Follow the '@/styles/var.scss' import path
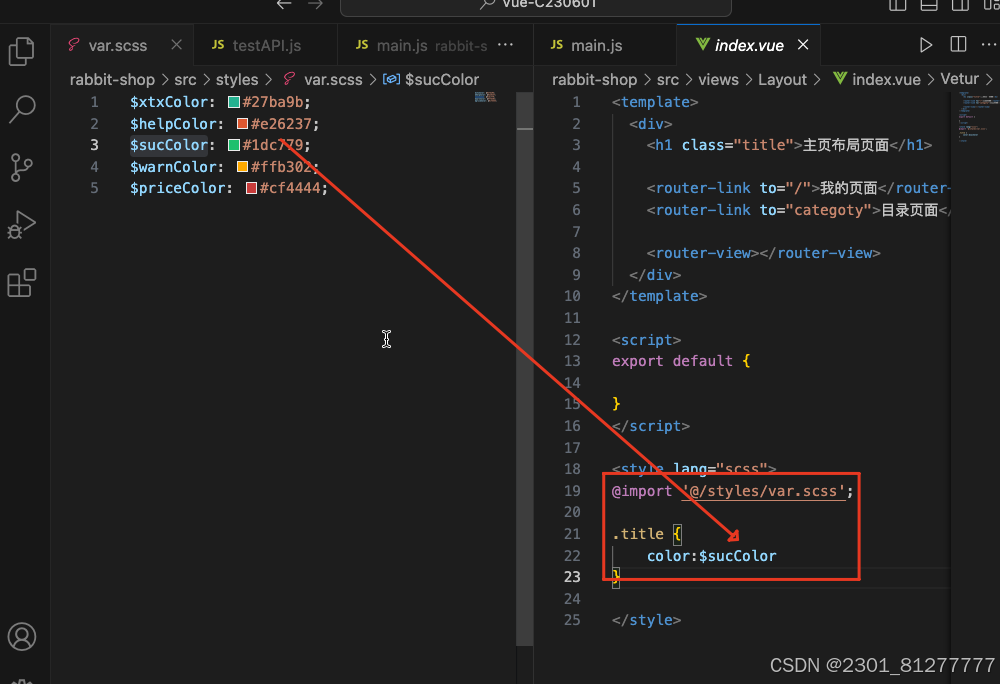Screen dimensions: 1000x684 (764, 491)
